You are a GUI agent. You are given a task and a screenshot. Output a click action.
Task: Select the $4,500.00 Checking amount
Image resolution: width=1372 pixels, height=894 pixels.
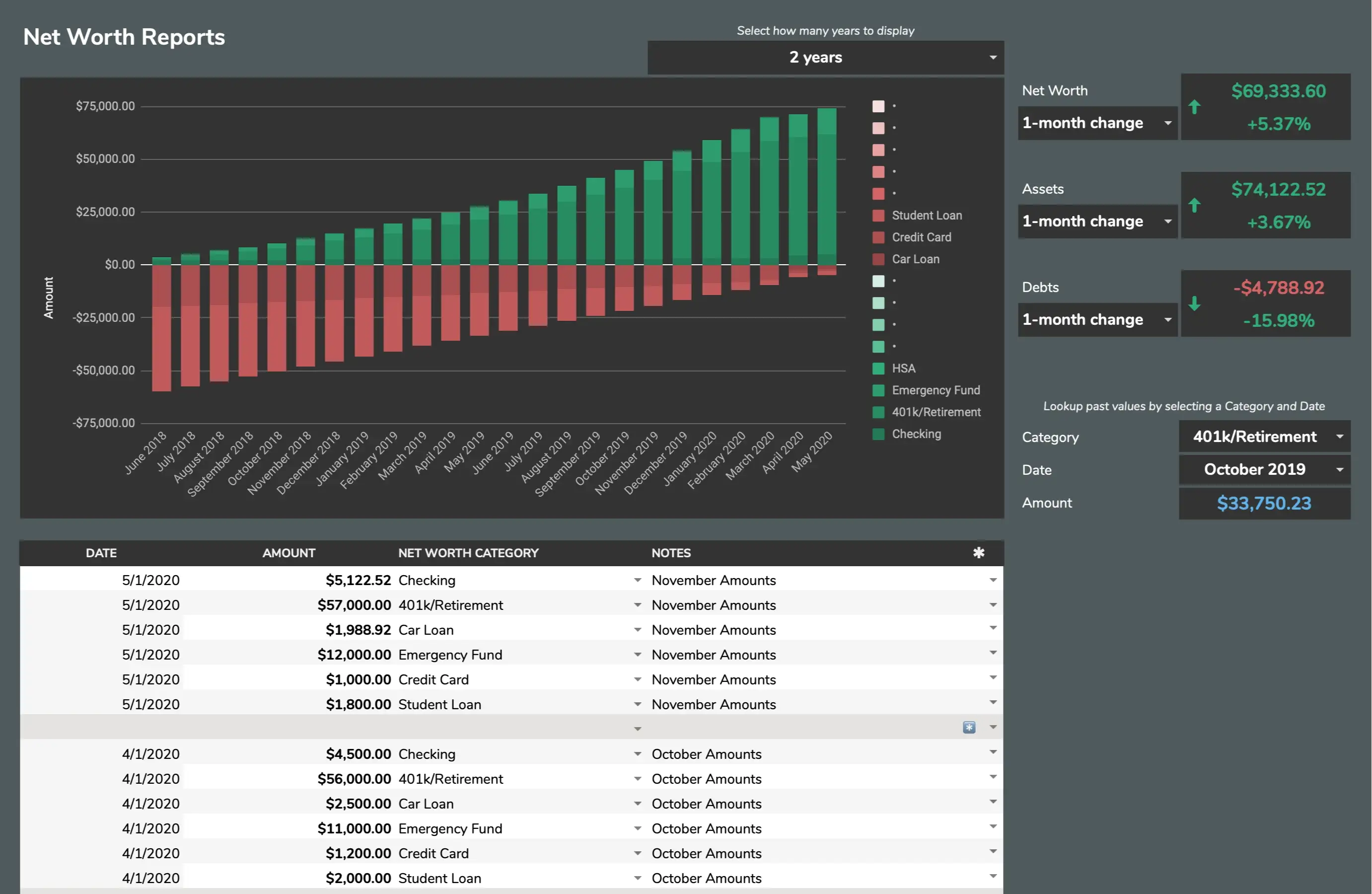click(x=358, y=754)
